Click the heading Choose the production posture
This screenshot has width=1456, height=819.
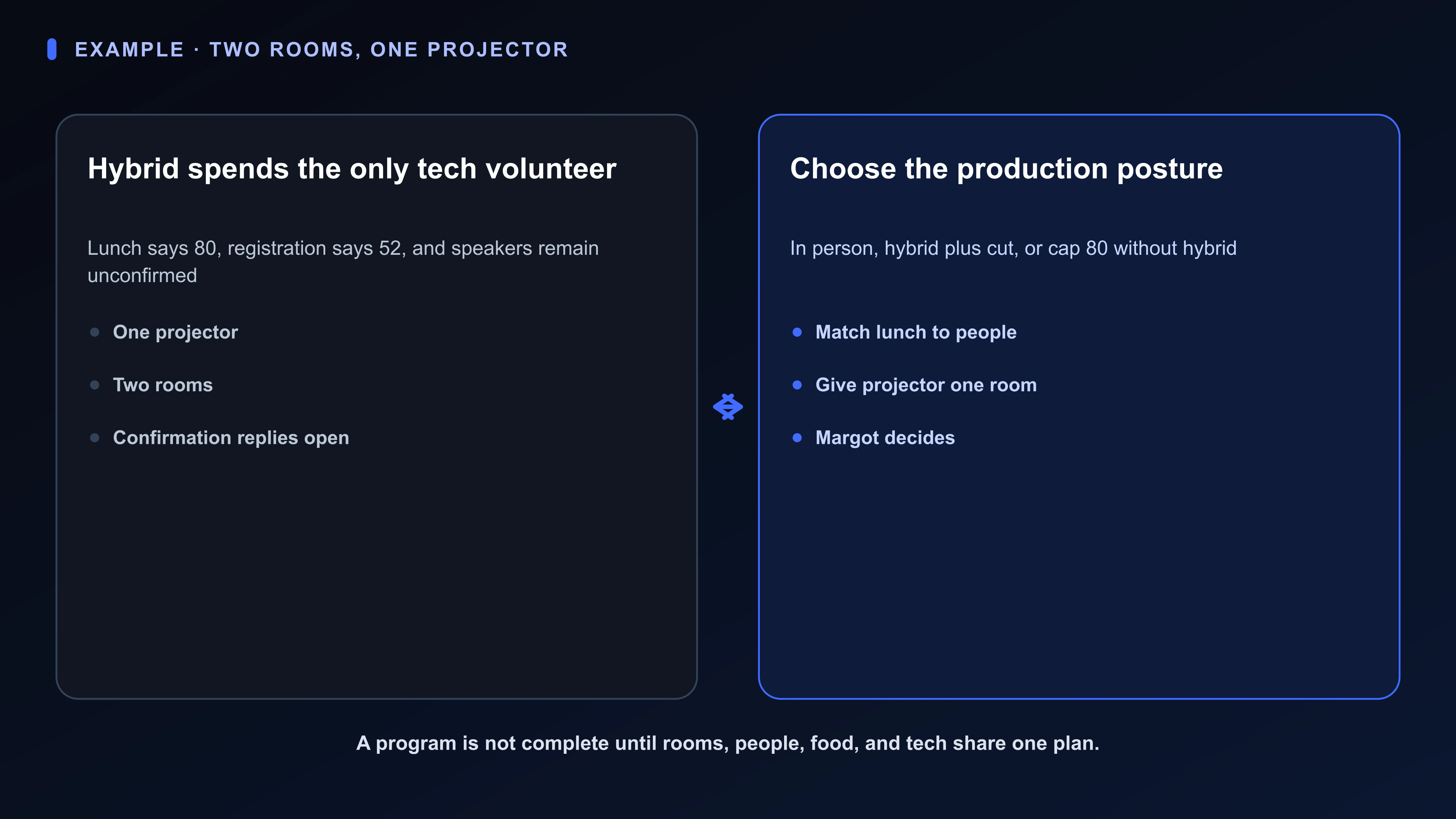[1006, 168]
